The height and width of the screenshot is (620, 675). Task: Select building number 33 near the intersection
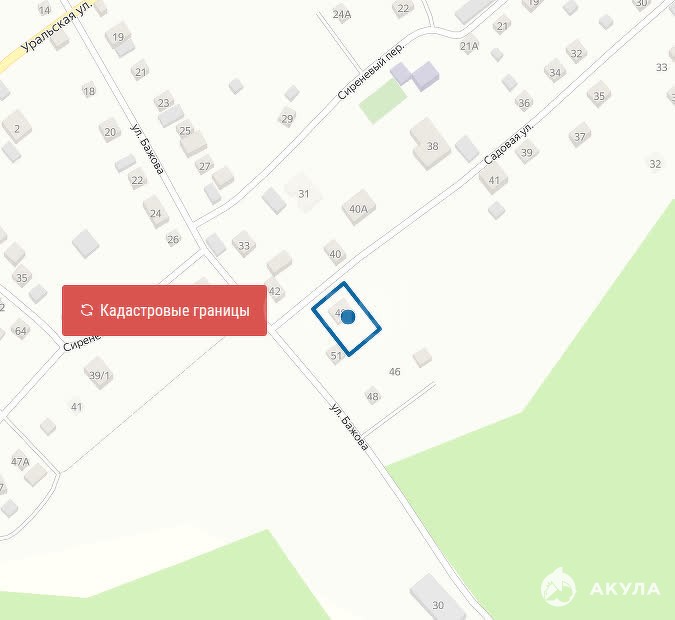244,245
